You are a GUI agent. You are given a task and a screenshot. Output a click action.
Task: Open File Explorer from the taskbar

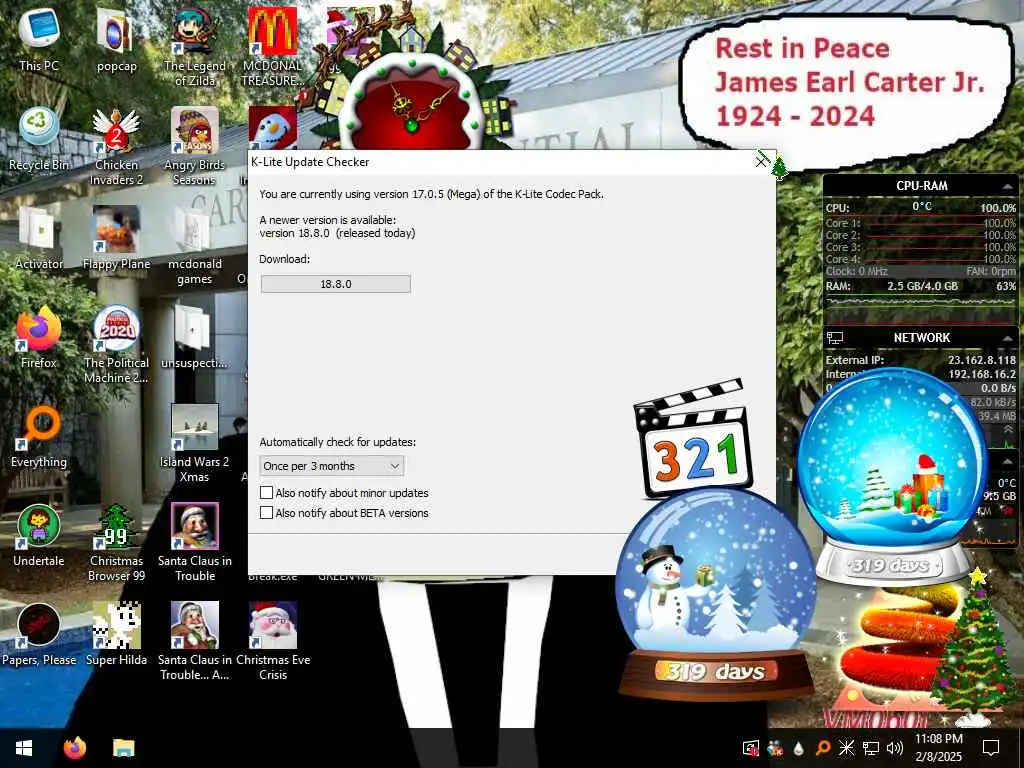[123, 748]
